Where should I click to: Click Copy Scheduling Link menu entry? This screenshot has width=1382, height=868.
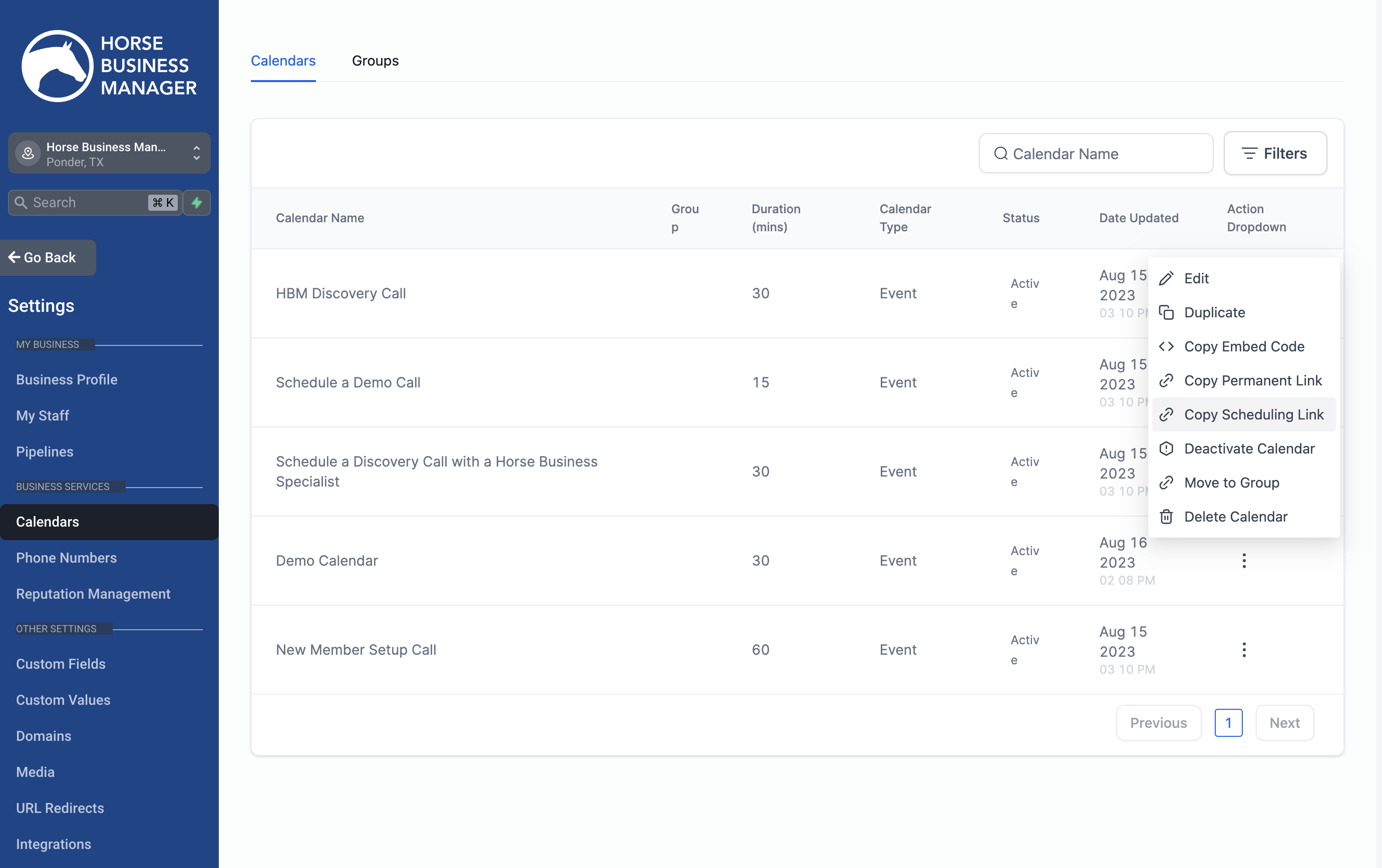[1244, 414]
